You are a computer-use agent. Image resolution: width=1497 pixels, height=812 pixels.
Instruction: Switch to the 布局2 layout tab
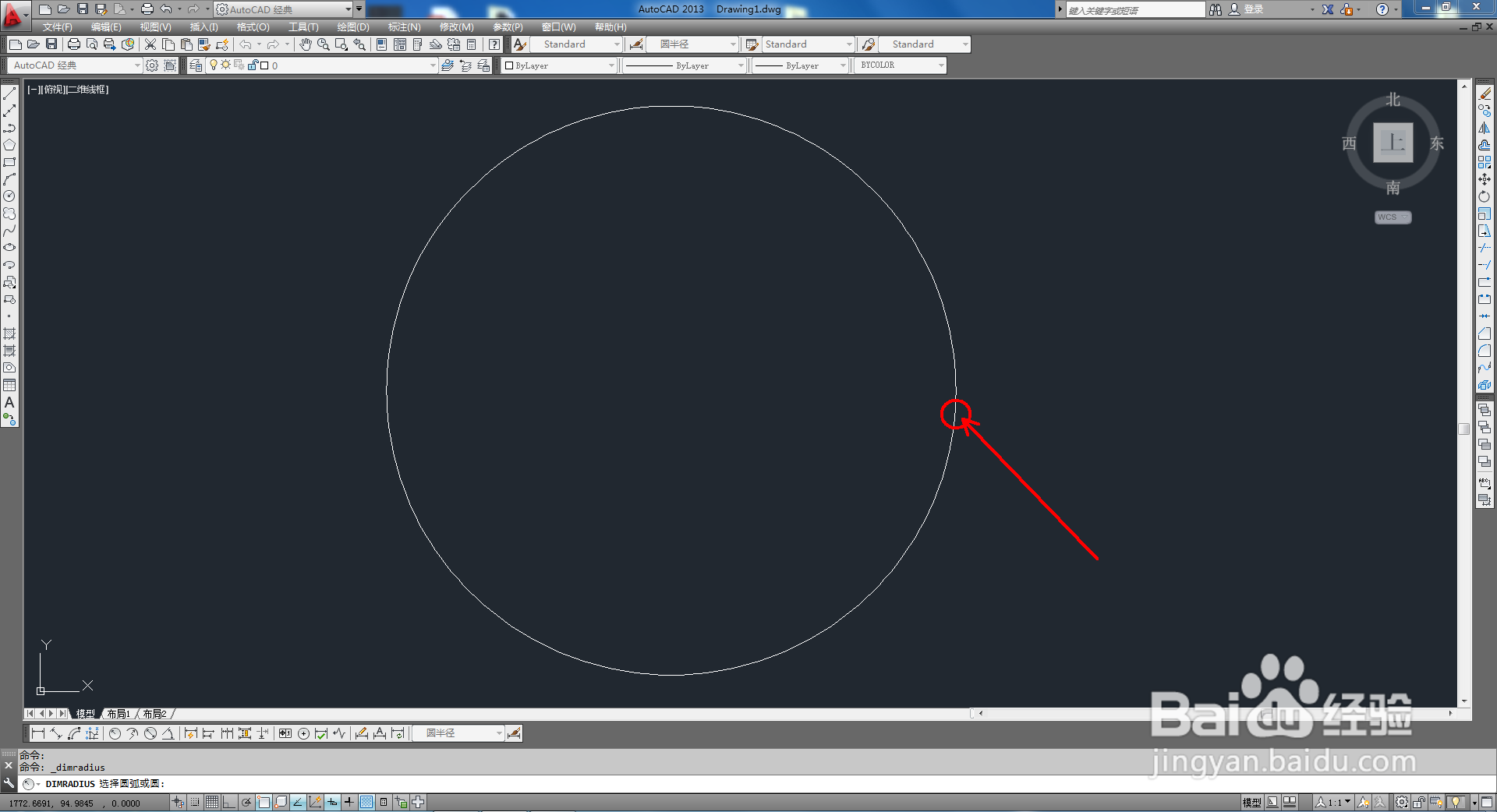(154, 714)
